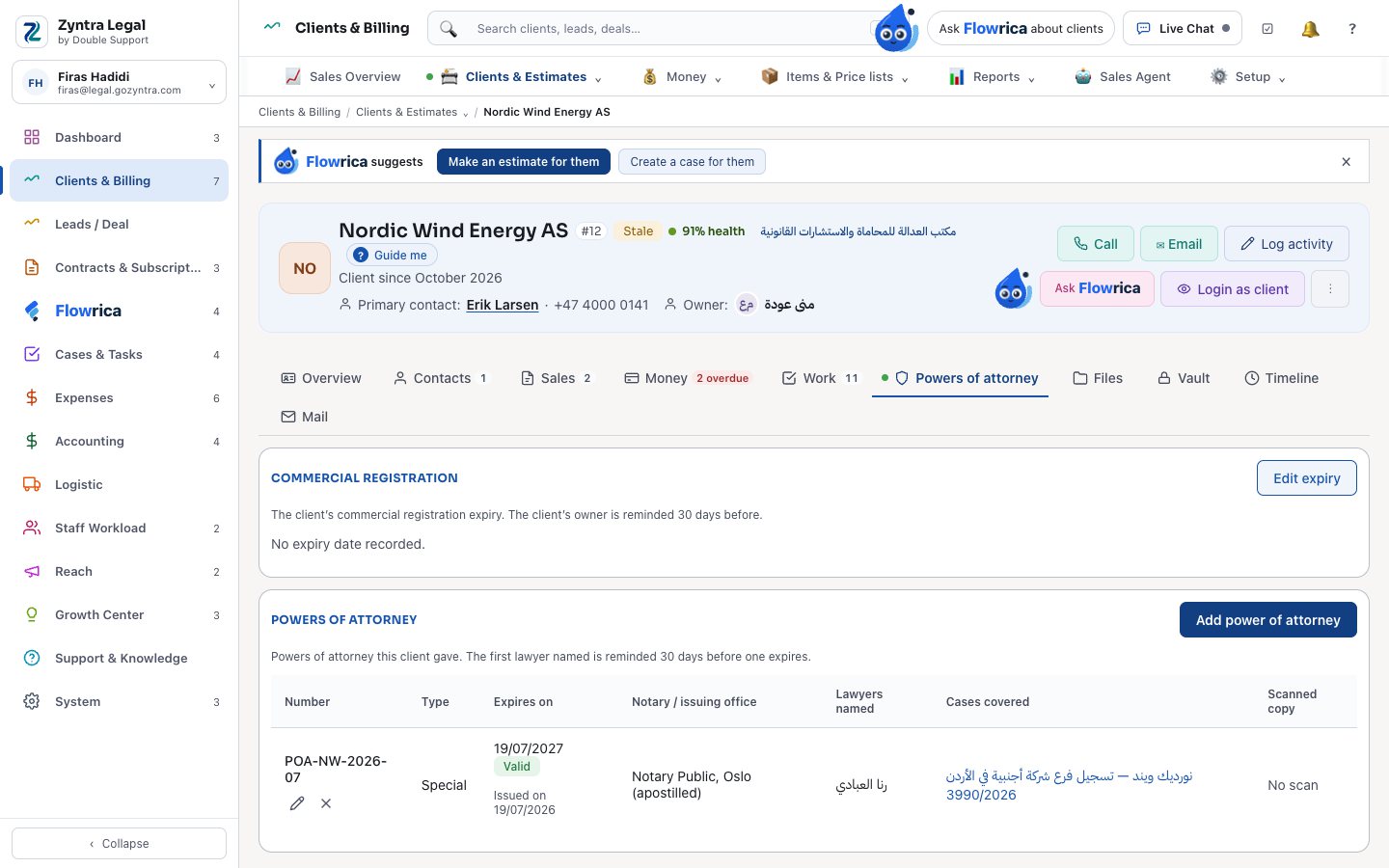Viewport: 1389px width, 868px height.
Task: Click Add power of attorney button
Action: click(1267, 620)
